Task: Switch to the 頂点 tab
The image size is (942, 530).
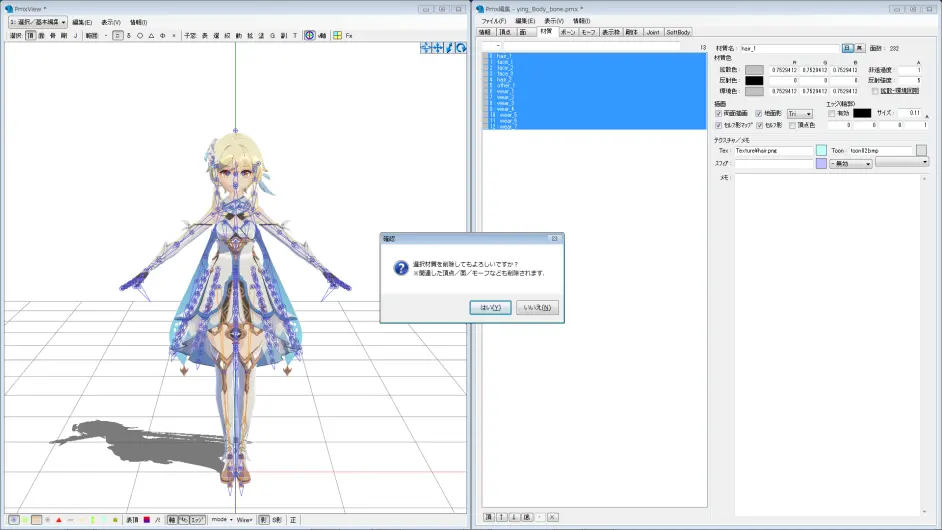Action: click(x=505, y=32)
